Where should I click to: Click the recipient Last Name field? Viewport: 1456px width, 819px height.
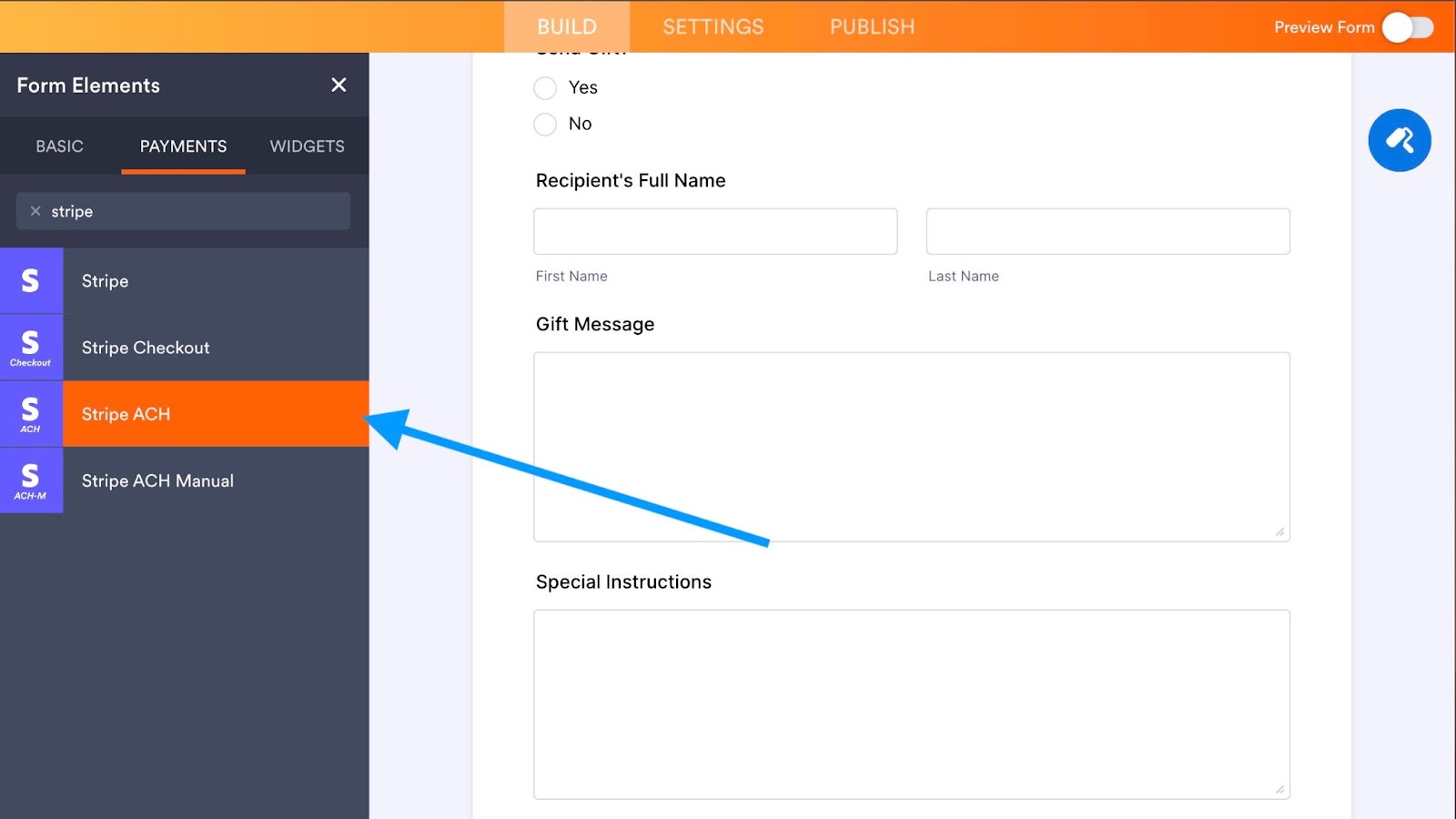tap(1107, 231)
